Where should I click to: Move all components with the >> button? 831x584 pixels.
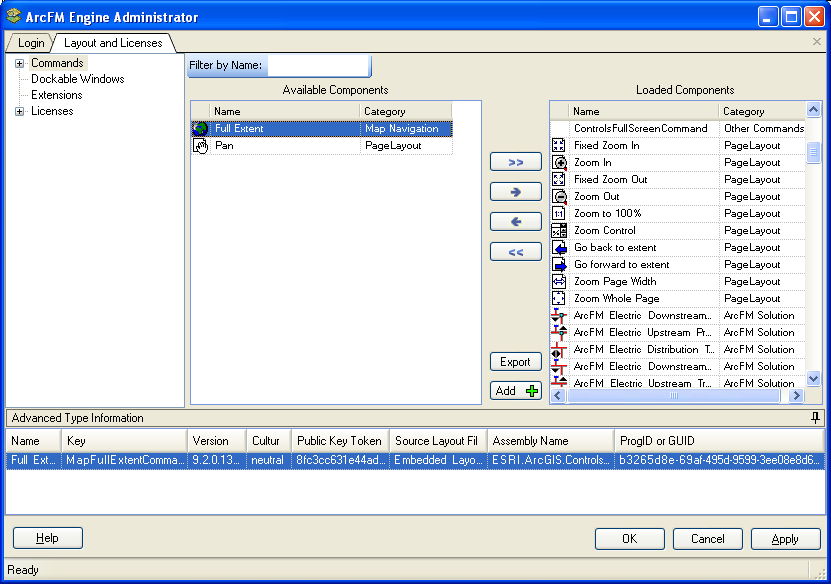[516, 162]
